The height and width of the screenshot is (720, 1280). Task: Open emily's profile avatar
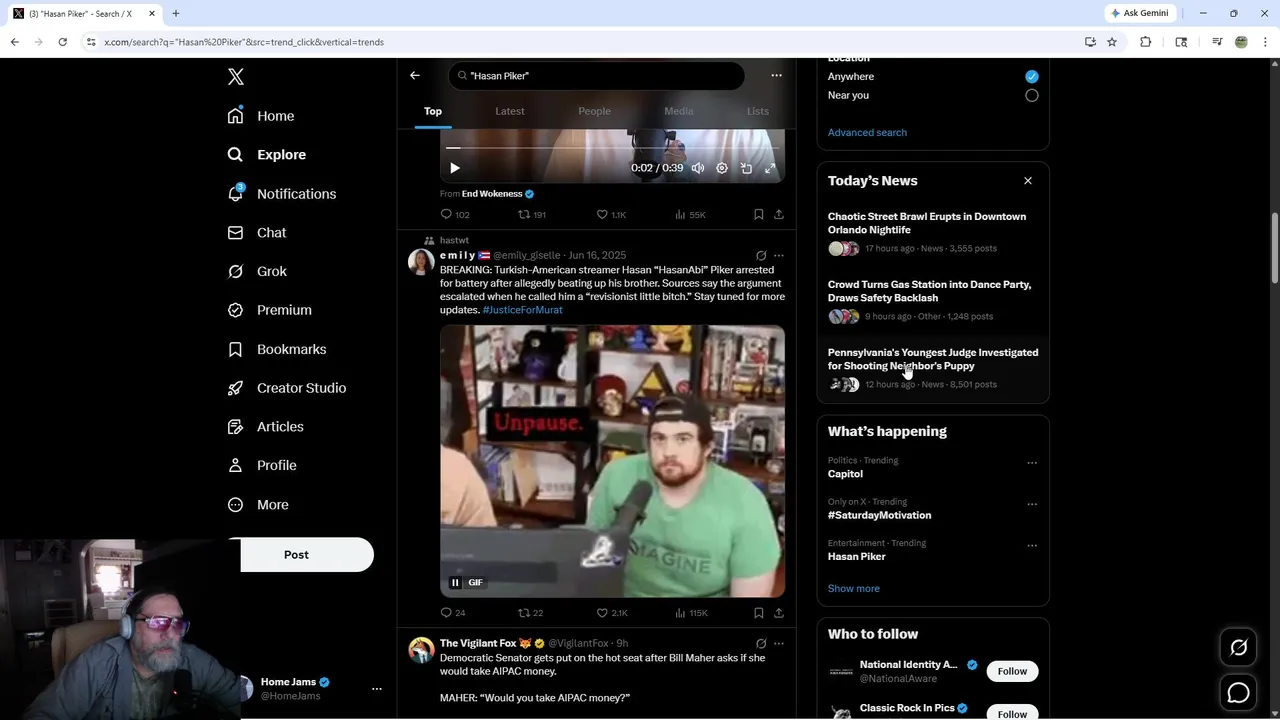coord(421,262)
